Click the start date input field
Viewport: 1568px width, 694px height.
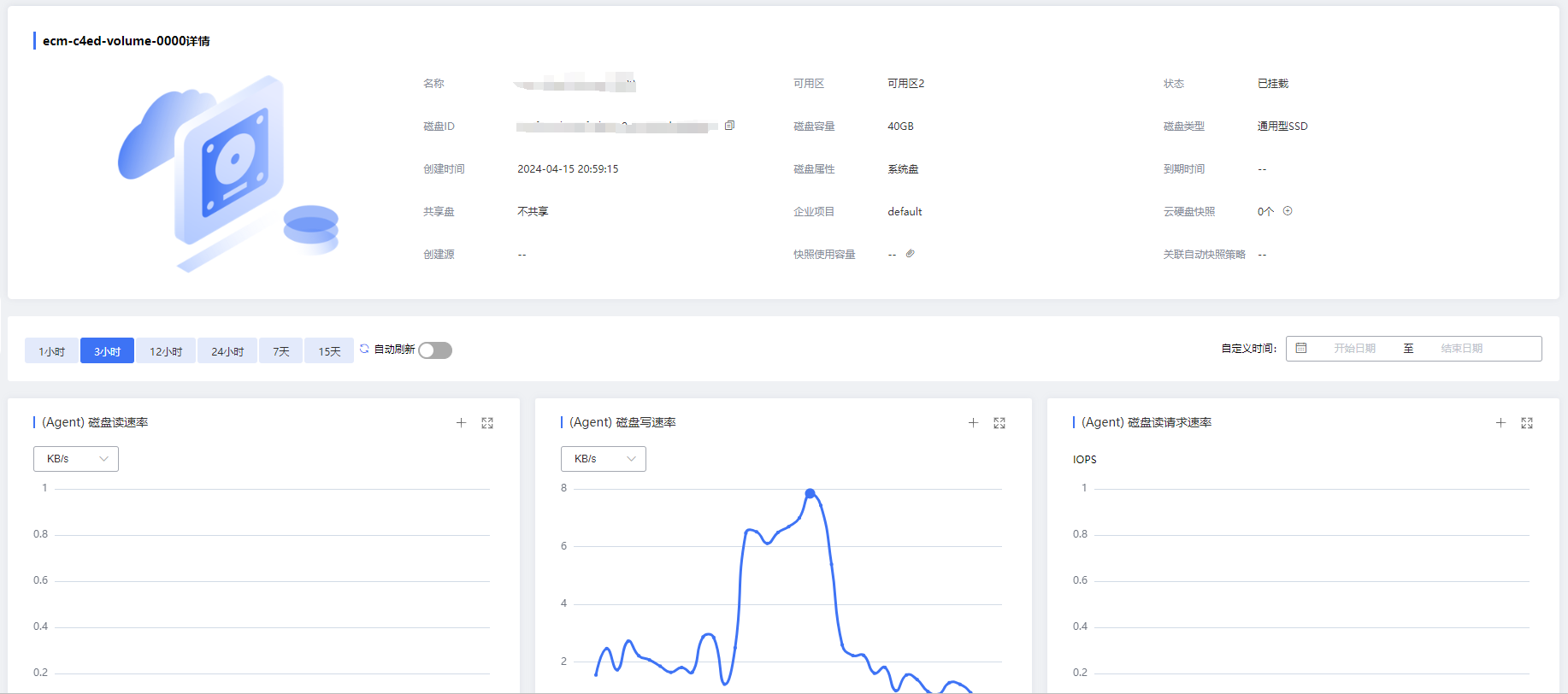(1354, 349)
